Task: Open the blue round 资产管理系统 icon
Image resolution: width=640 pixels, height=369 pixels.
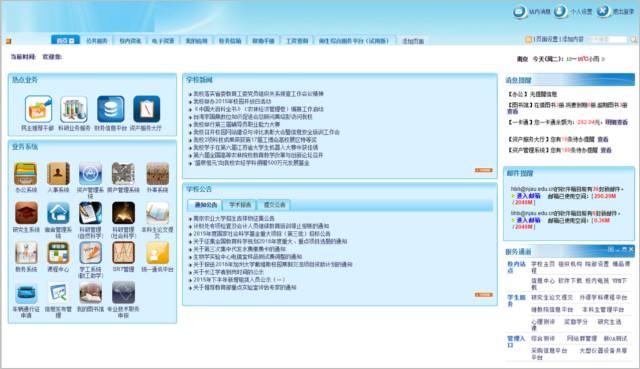Action: [91, 173]
